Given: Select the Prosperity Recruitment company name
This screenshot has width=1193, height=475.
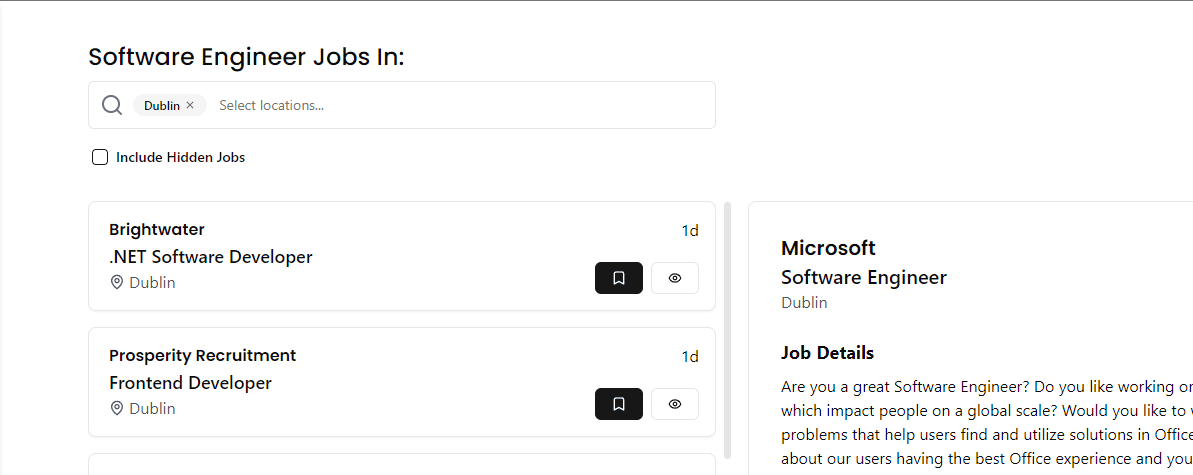Looking at the screenshot, I should pyautogui.click(x=202, y=356).
